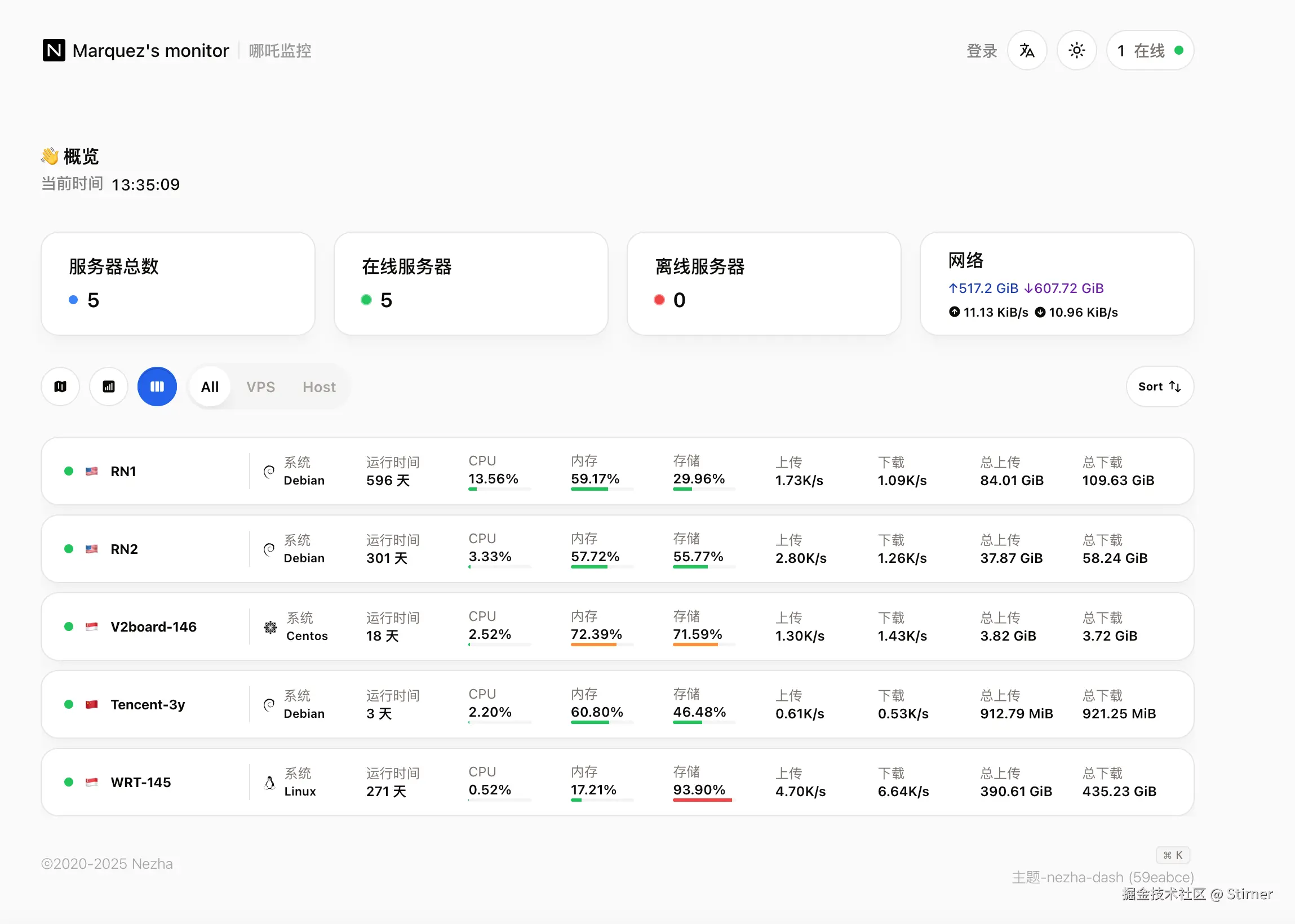The width and height of the screenshot is (1295, 924).
Task: Open the 离线服务器 offline servers card
Action: (763, 283)
